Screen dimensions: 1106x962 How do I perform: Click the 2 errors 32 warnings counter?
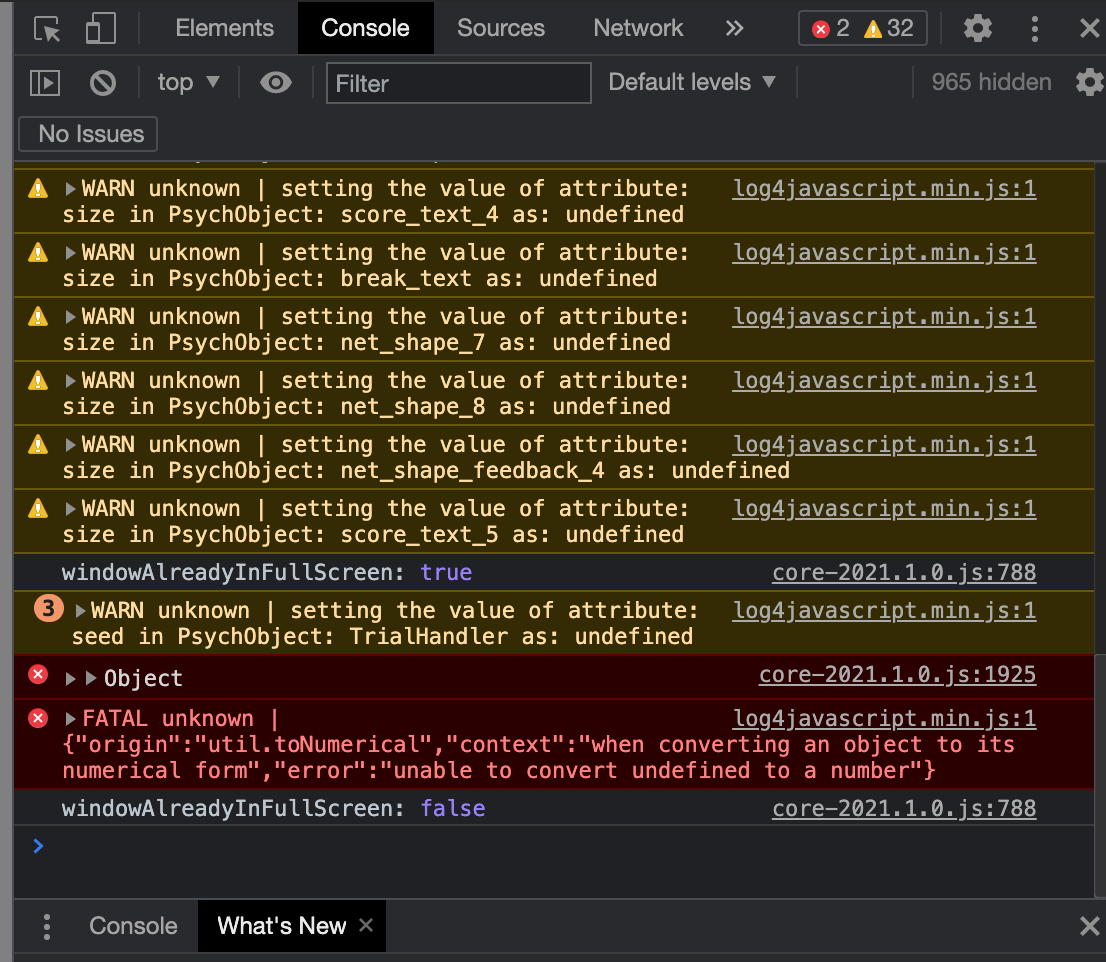point(863,28)
